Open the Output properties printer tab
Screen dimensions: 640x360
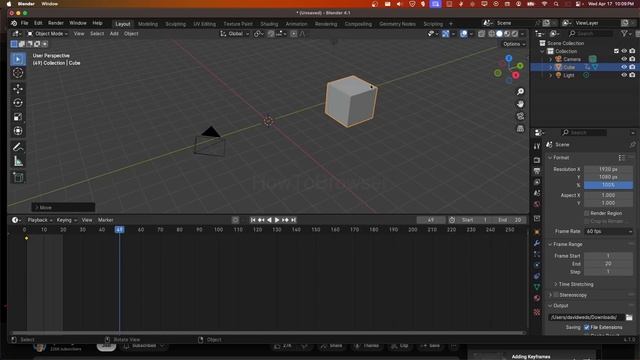pyautogui.click(x=537, y=171)
